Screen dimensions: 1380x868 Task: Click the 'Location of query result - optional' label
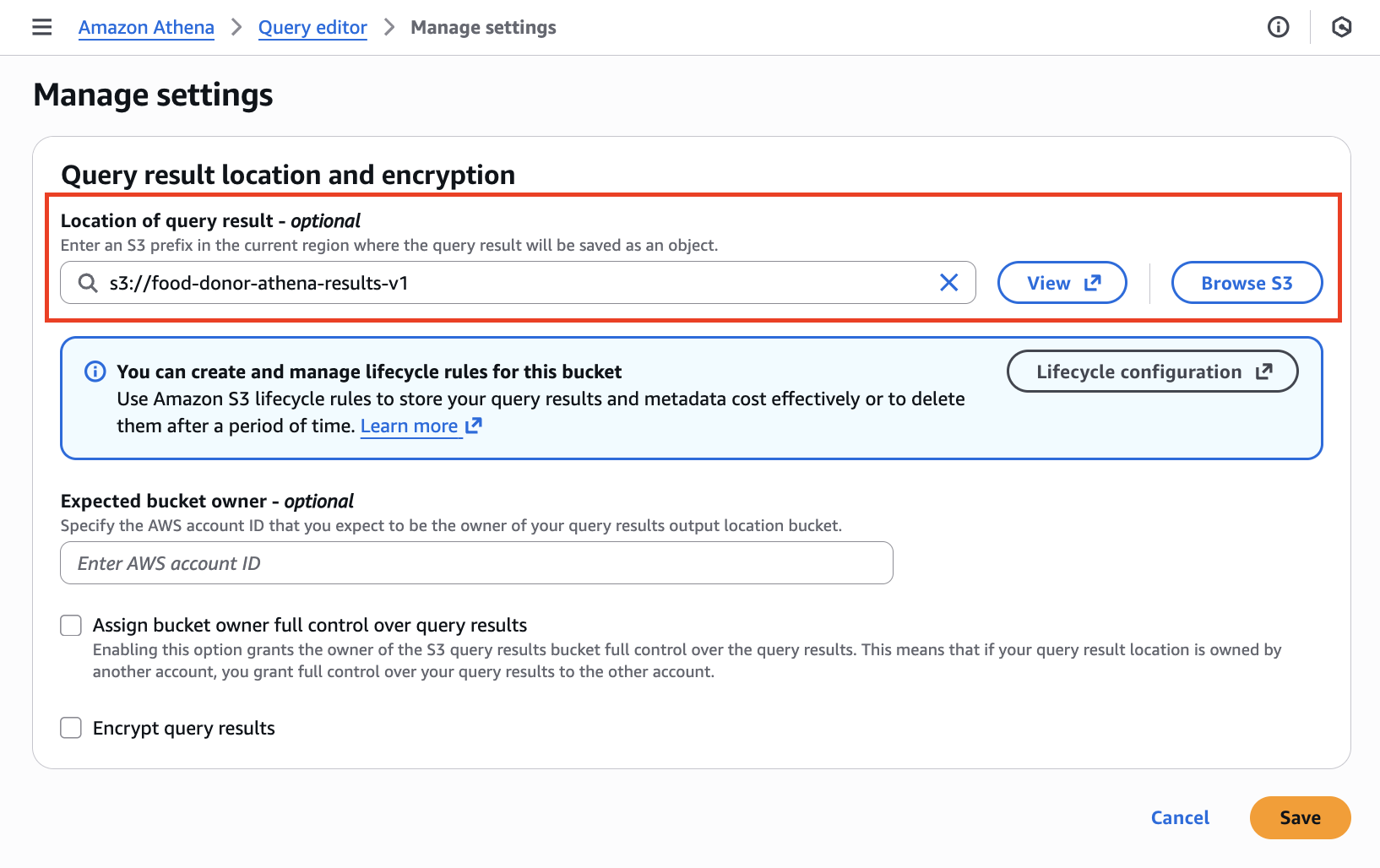[x=210, y=220]
